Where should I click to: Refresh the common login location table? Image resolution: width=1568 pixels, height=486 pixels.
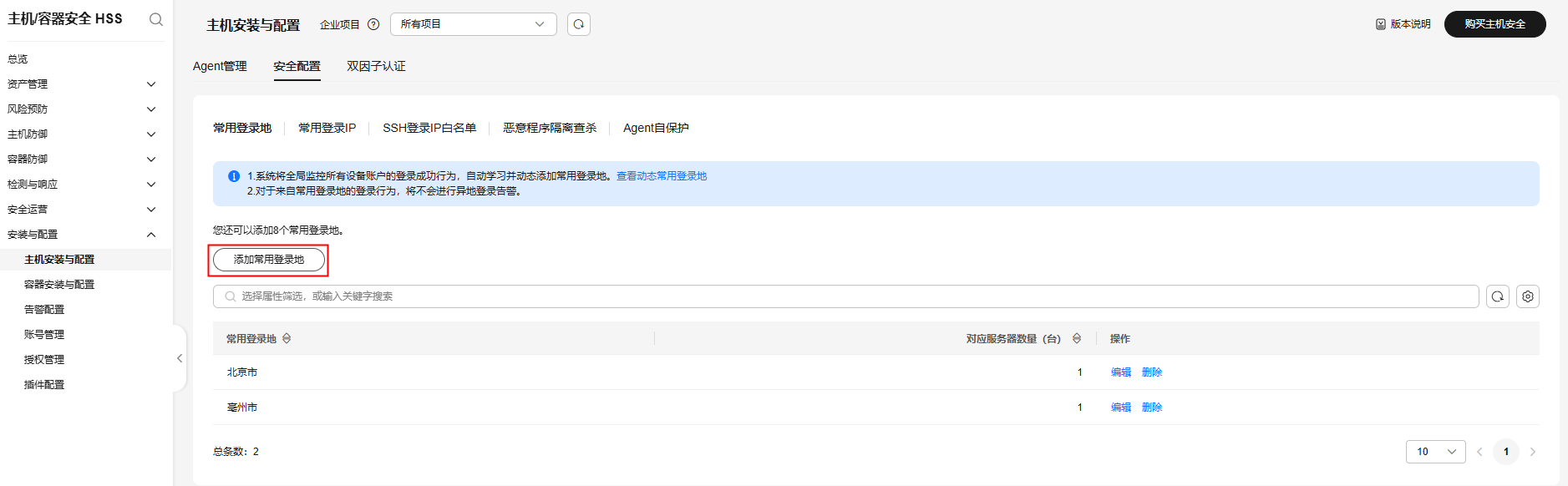(x=1498, y=296)
